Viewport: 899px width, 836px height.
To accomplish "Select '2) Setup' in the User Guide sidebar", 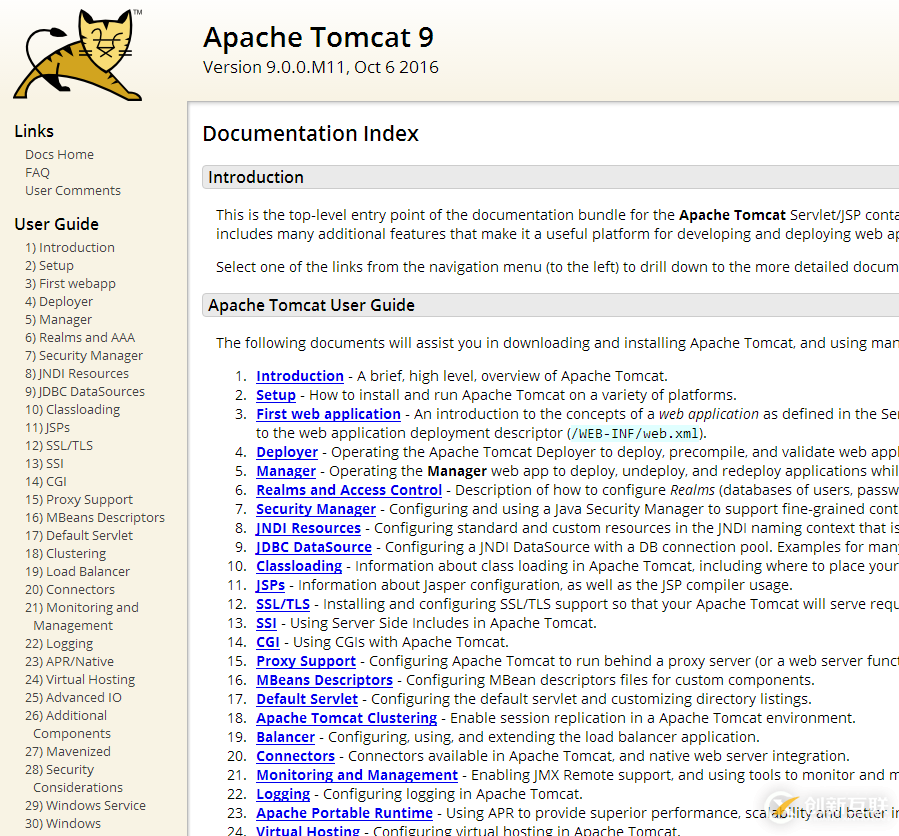I will coord(49,265).
